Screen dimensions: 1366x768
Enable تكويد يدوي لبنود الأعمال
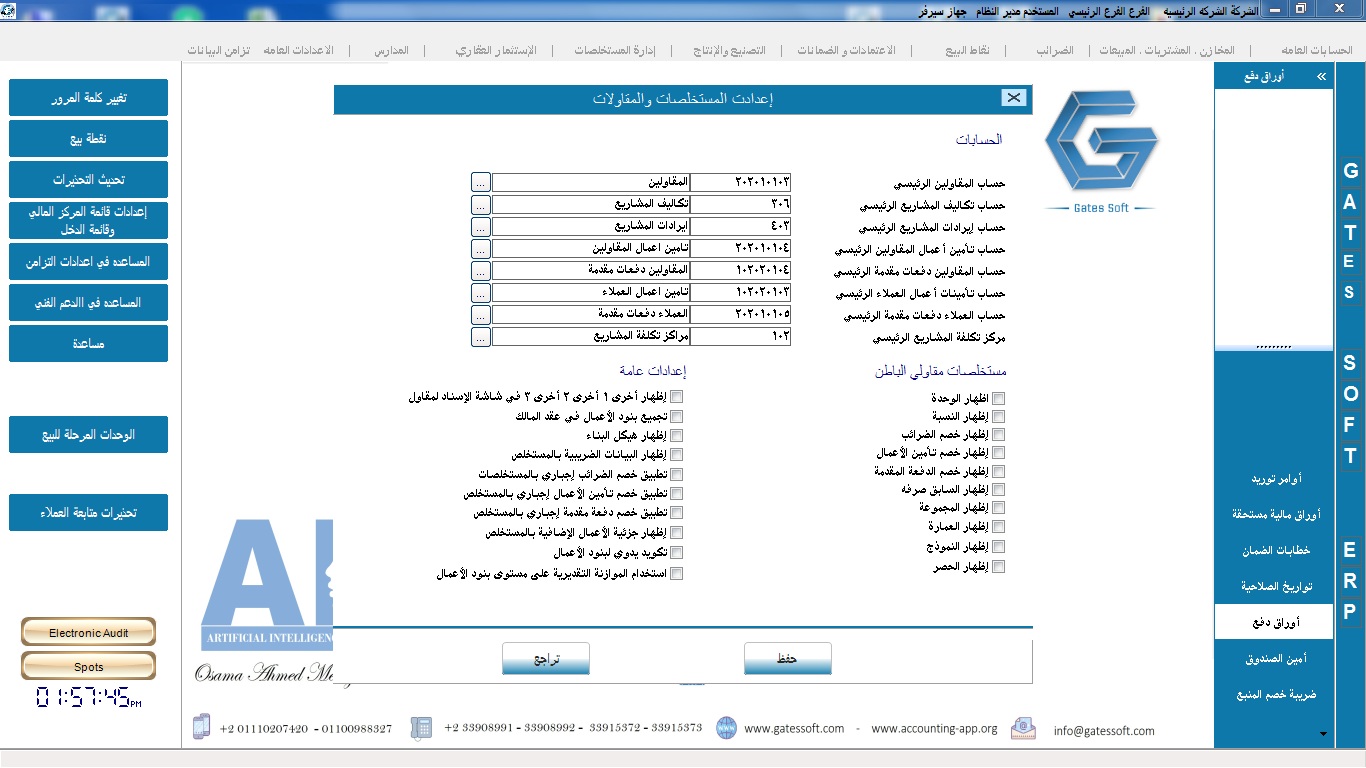[677, 552]
